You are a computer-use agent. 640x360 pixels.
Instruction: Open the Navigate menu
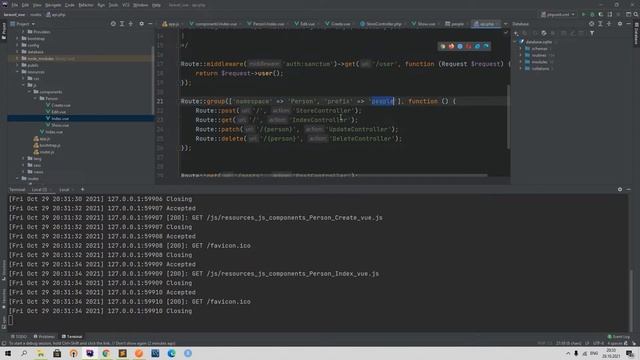53,5
